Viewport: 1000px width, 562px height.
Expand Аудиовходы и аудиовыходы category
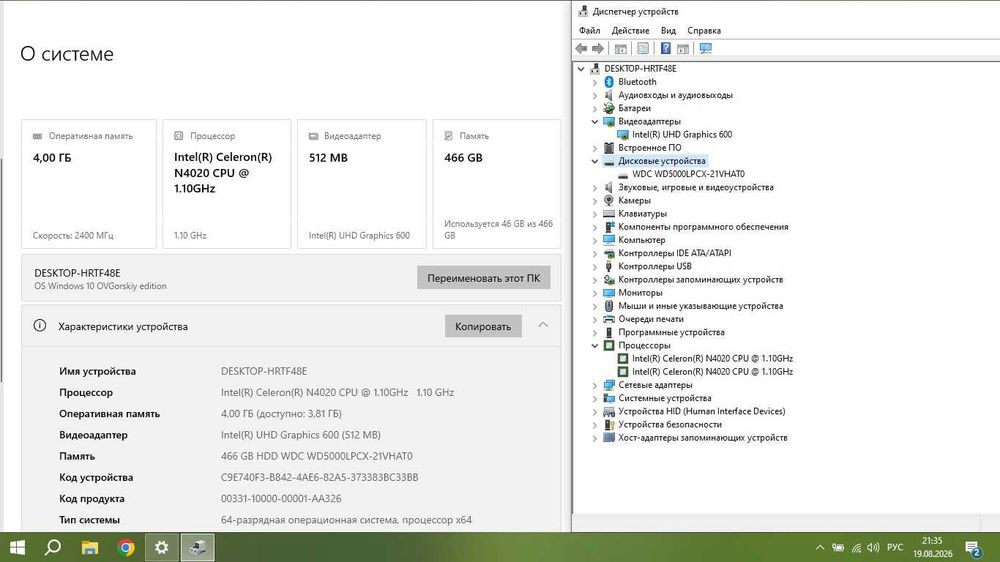click(594, 96)
